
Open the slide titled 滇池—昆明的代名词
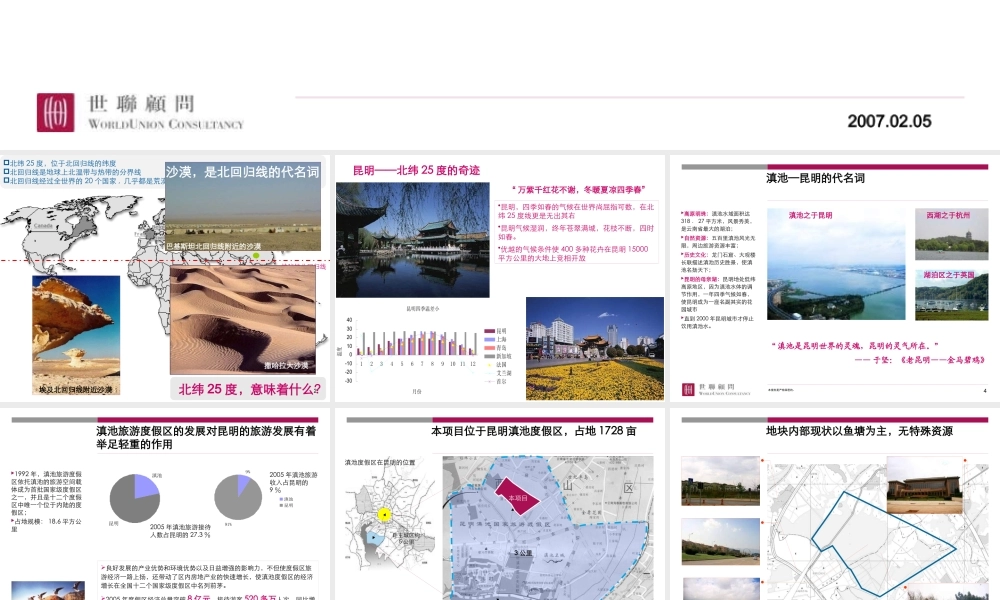point(835,278)
